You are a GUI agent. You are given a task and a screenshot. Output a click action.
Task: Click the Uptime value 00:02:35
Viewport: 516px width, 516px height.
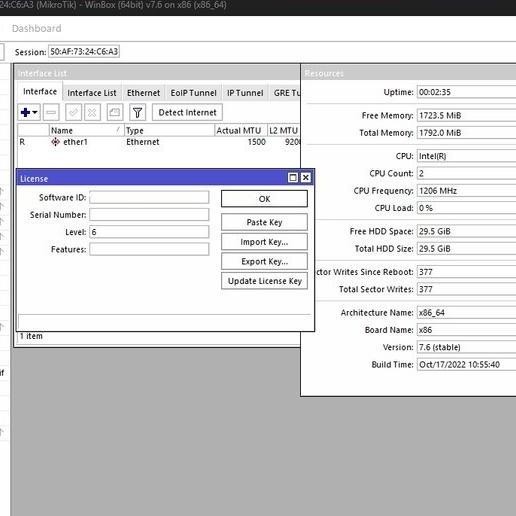[x=466, y=92]
